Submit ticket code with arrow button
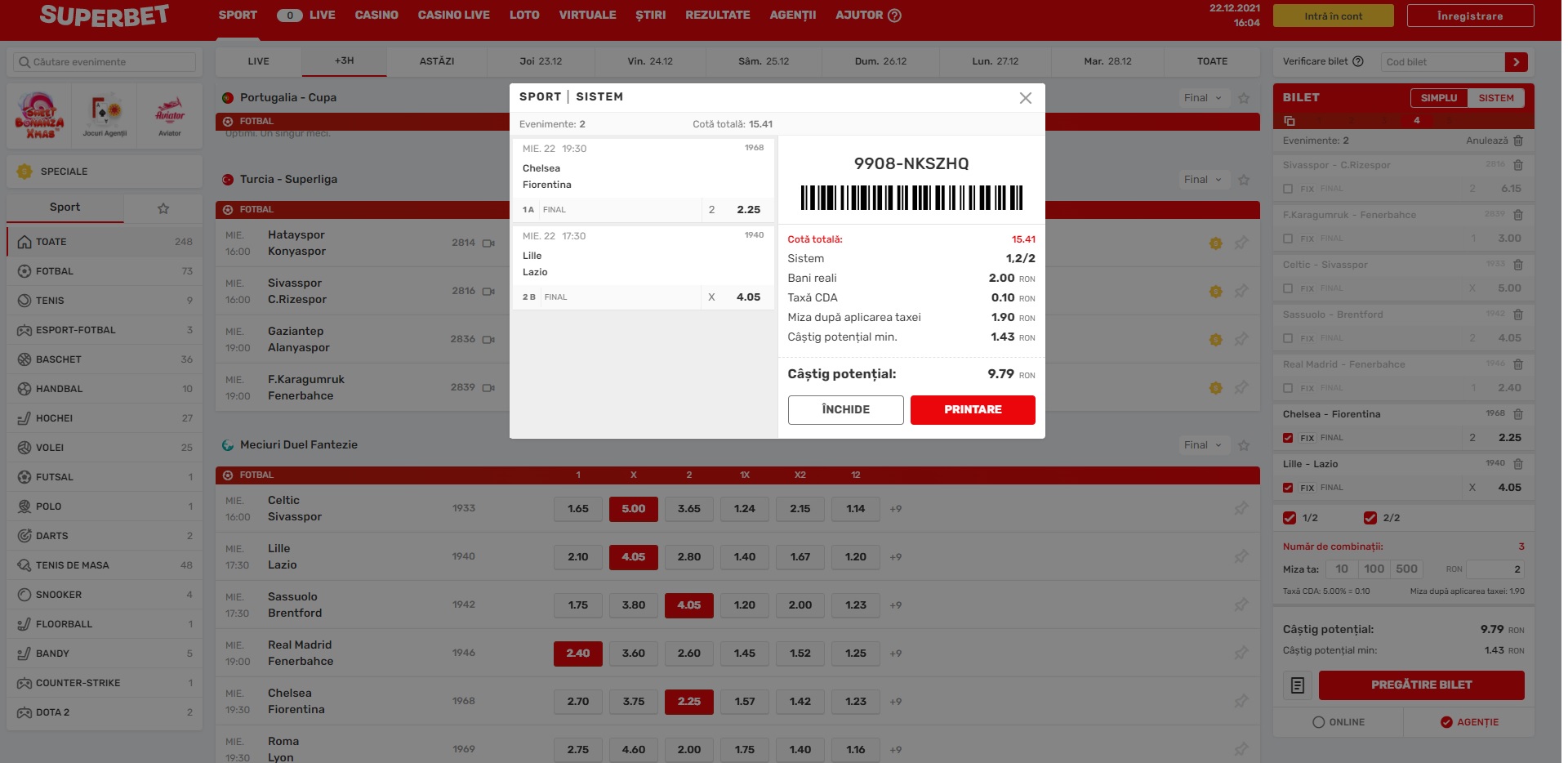 pyautogui.click(x=1517, y=62)
